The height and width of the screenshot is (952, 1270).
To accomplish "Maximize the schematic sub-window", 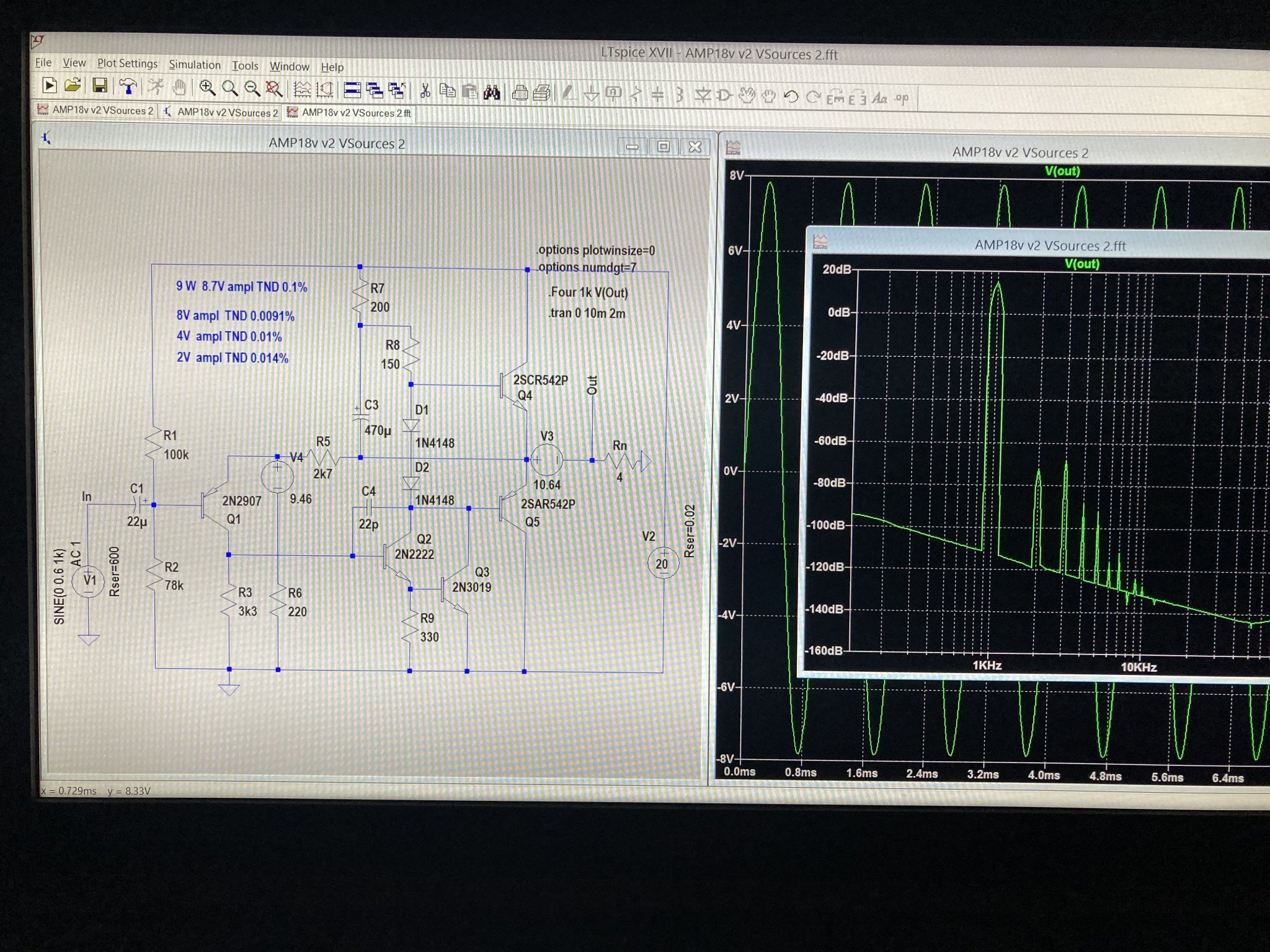I will pyautogui.click(x=663, y=147).
